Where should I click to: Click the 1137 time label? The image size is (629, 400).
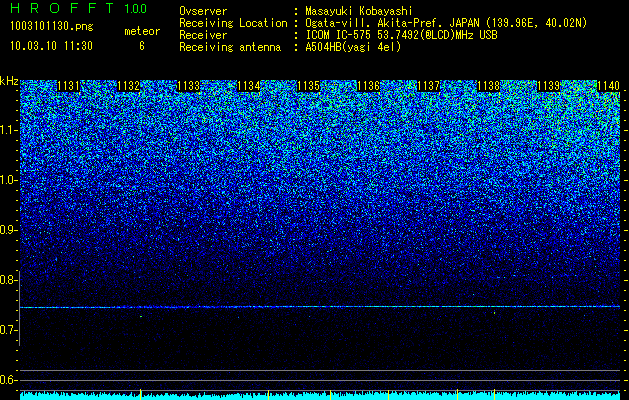pos(428,86)
